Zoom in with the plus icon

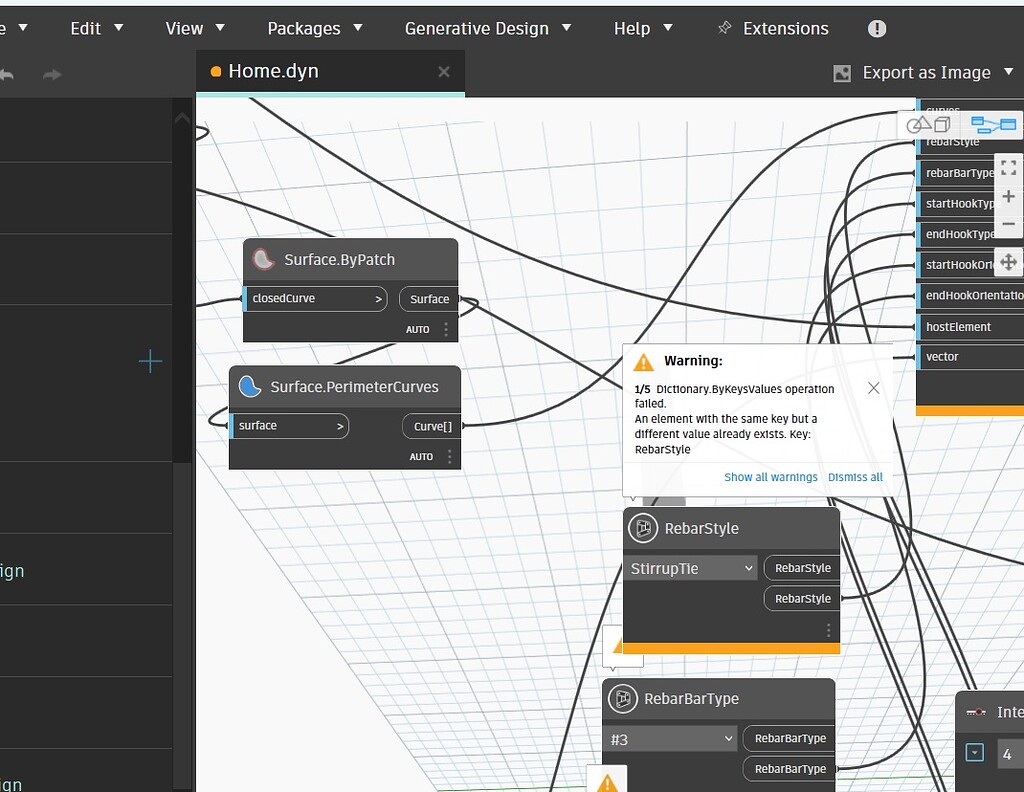[1008, 197]
